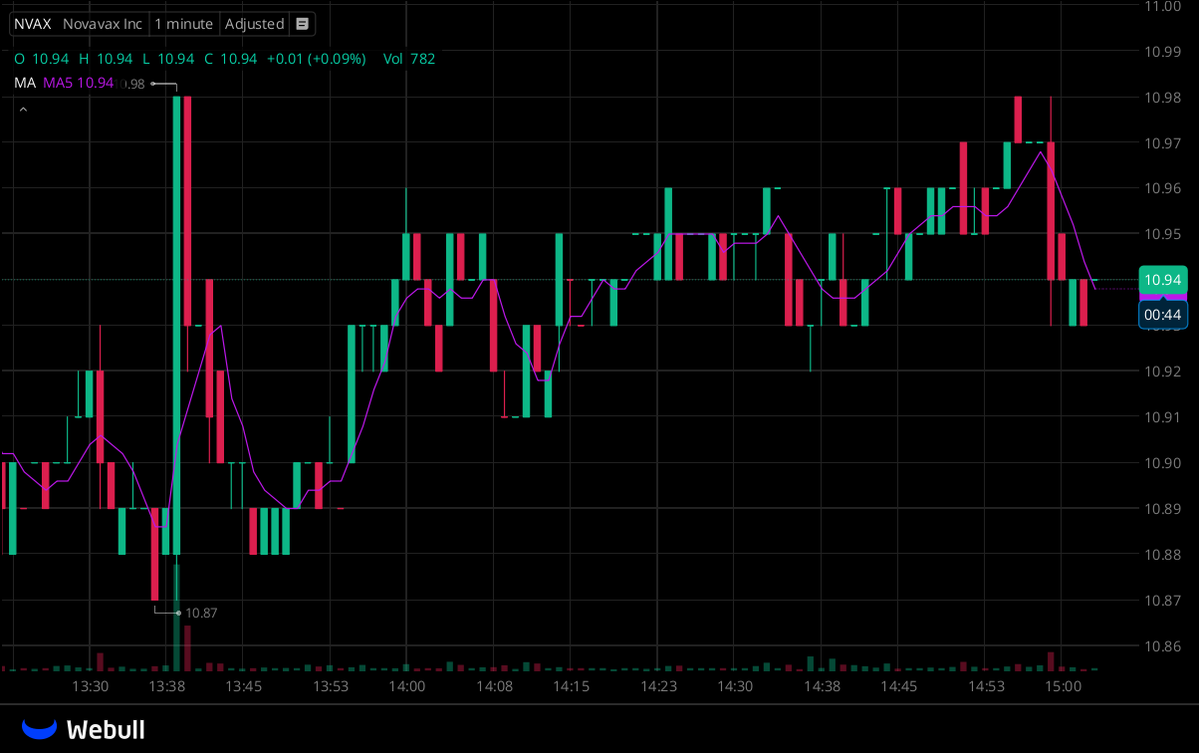Click the 10.96 price axis label

click(1162, 189)
